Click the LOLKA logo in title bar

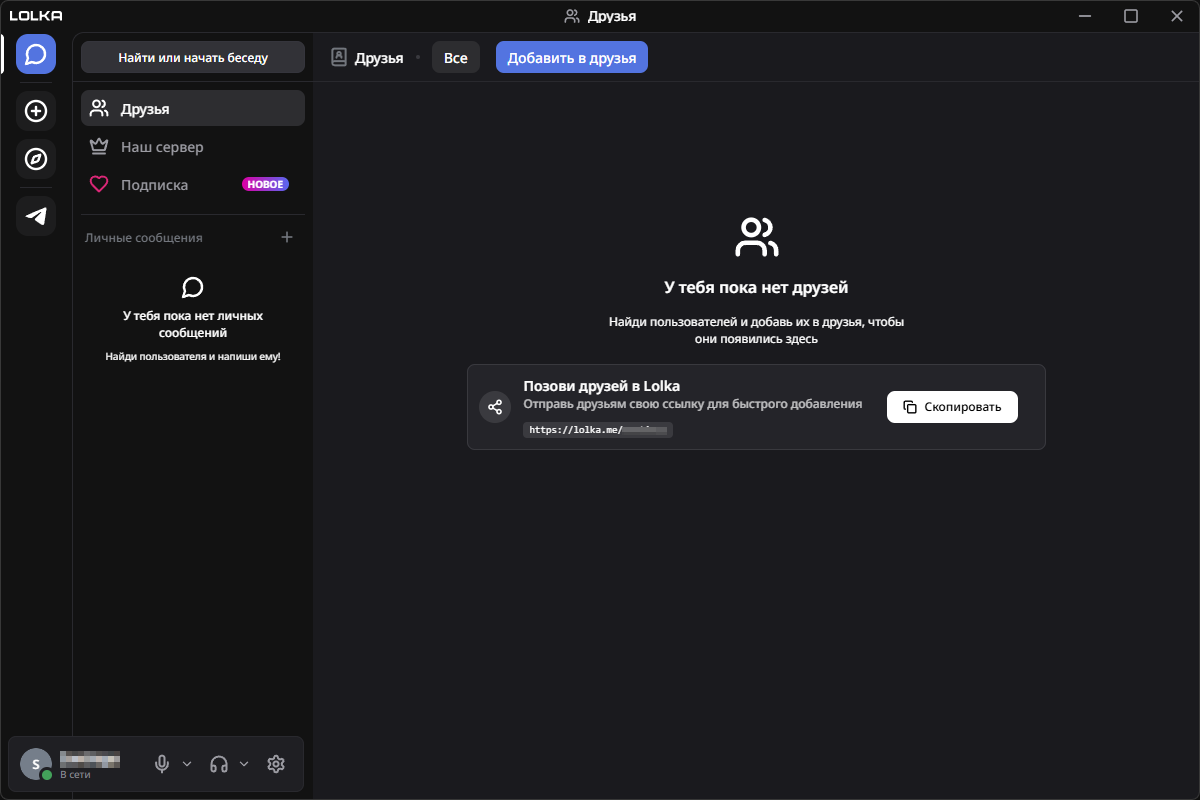point(36,15)
